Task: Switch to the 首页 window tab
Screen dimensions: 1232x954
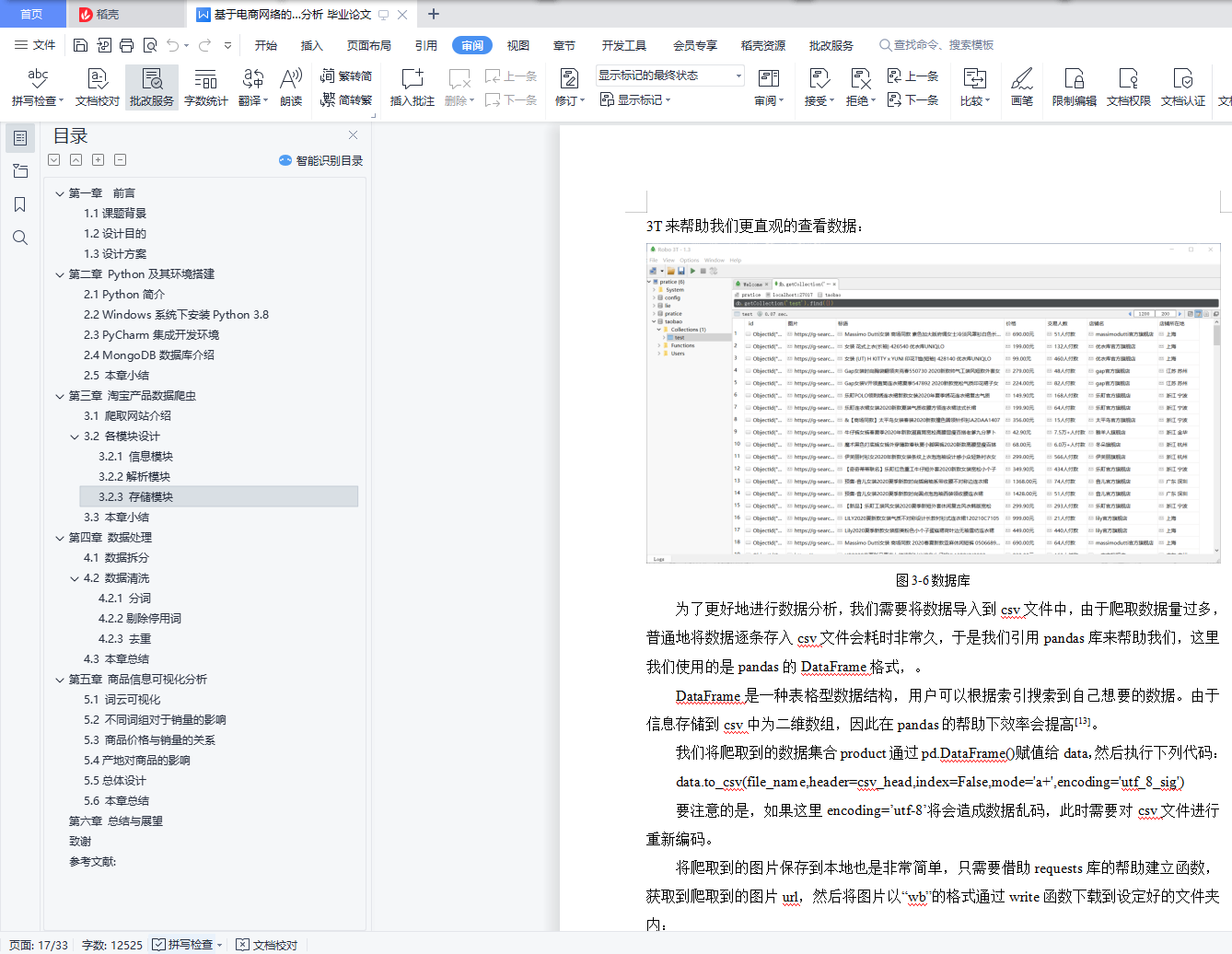Action: click(x=32, y=14)
